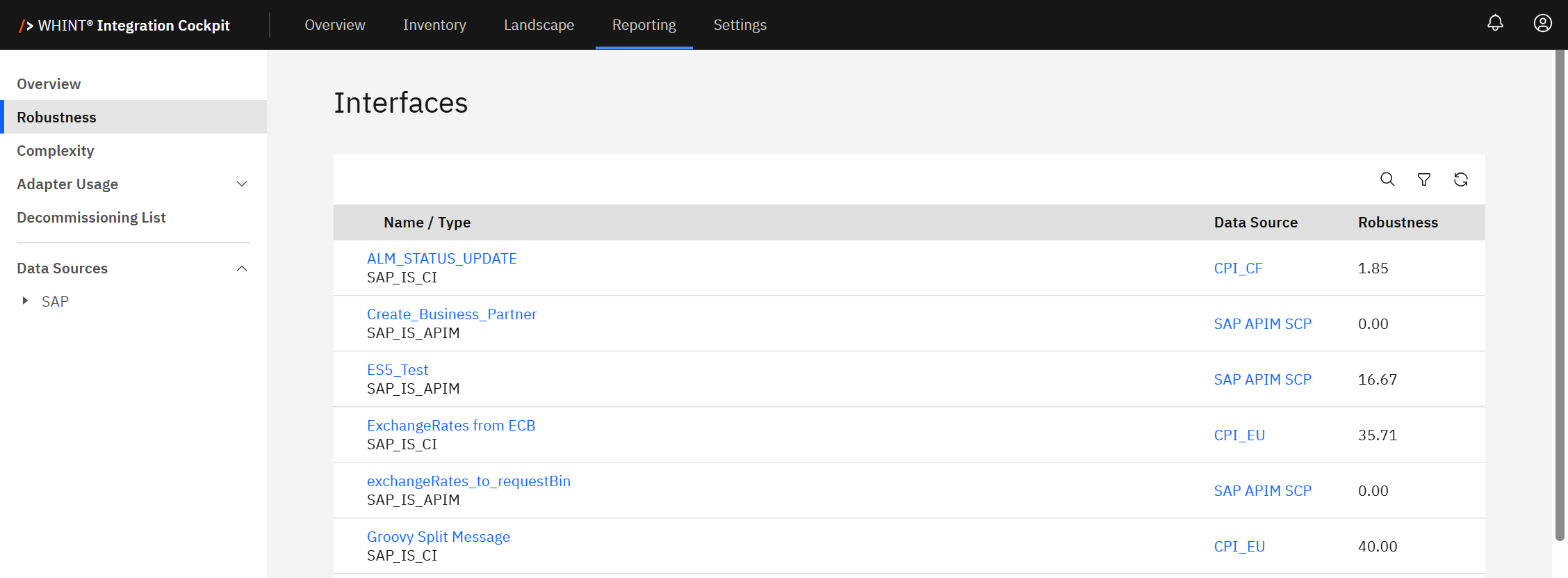Sort by the Robustness column header

[1398, 223]
